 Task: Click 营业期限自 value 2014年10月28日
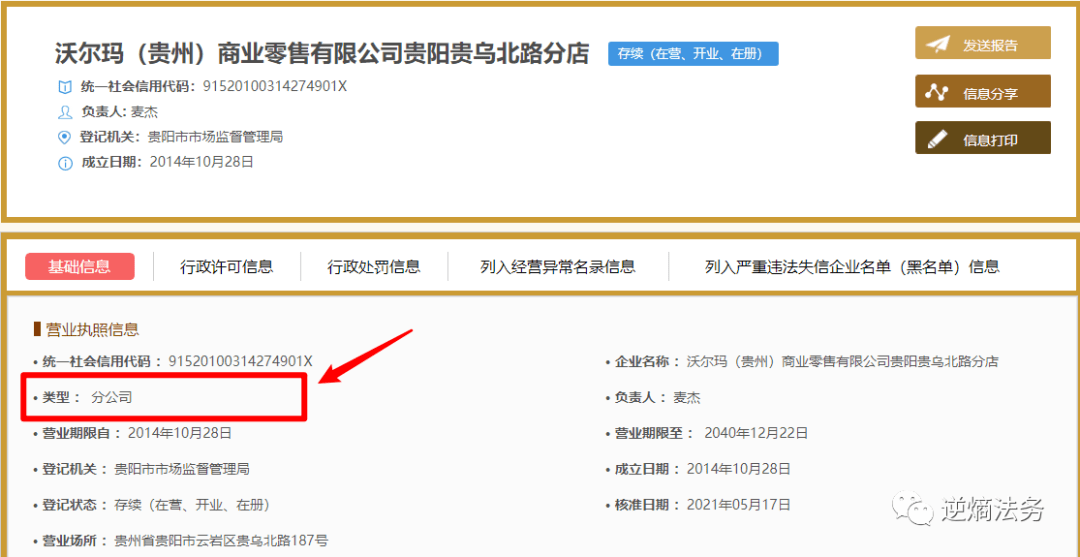(x=179, y=433)
